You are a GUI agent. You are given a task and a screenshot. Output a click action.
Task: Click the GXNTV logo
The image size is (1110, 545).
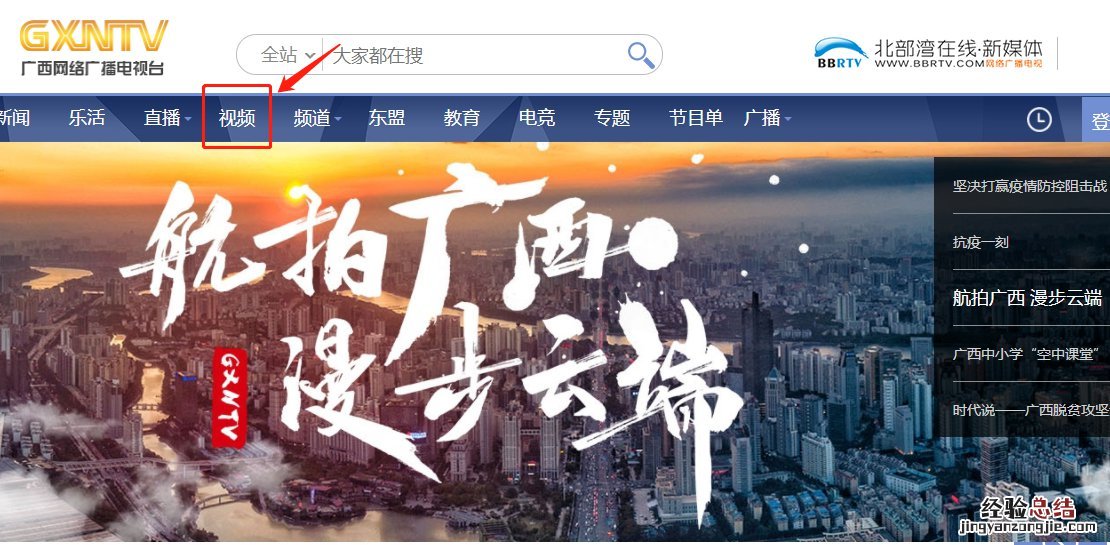pos(93,47)
